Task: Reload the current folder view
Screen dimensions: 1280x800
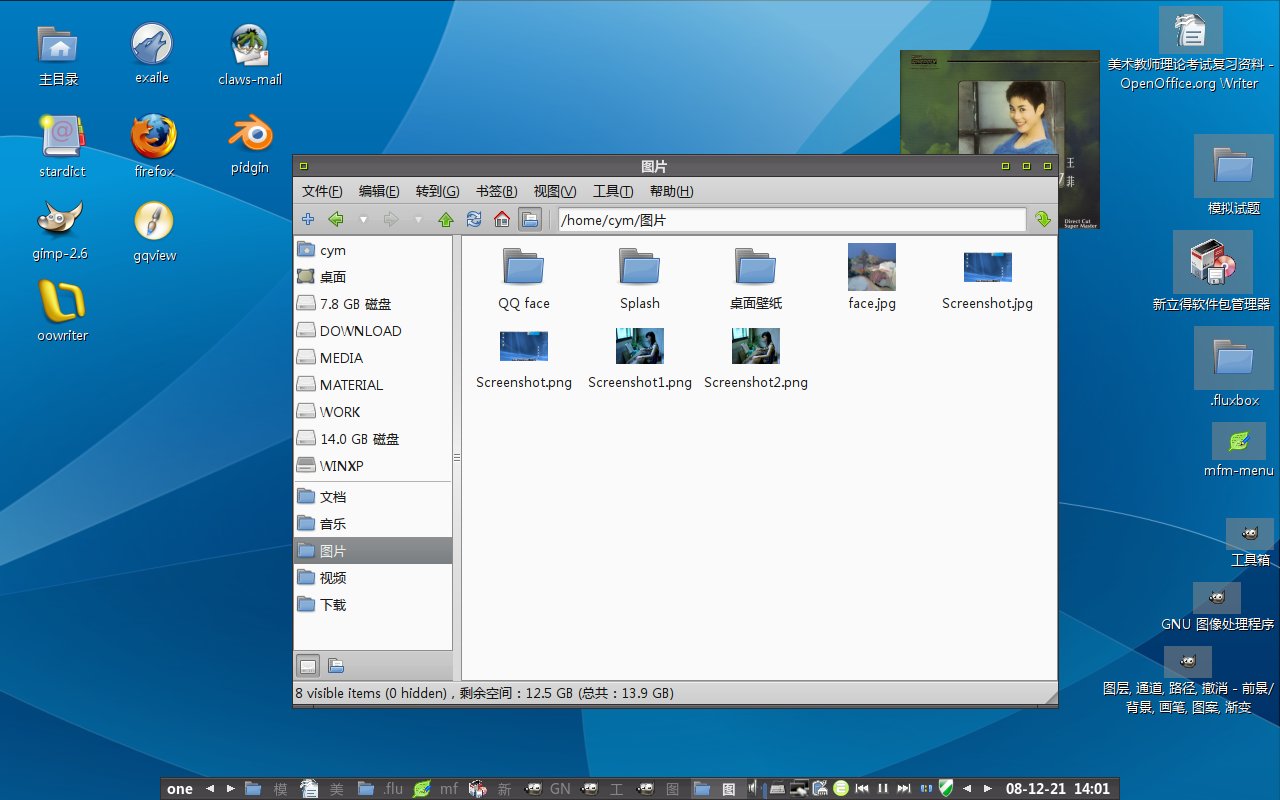Action: tap(474, 219)
